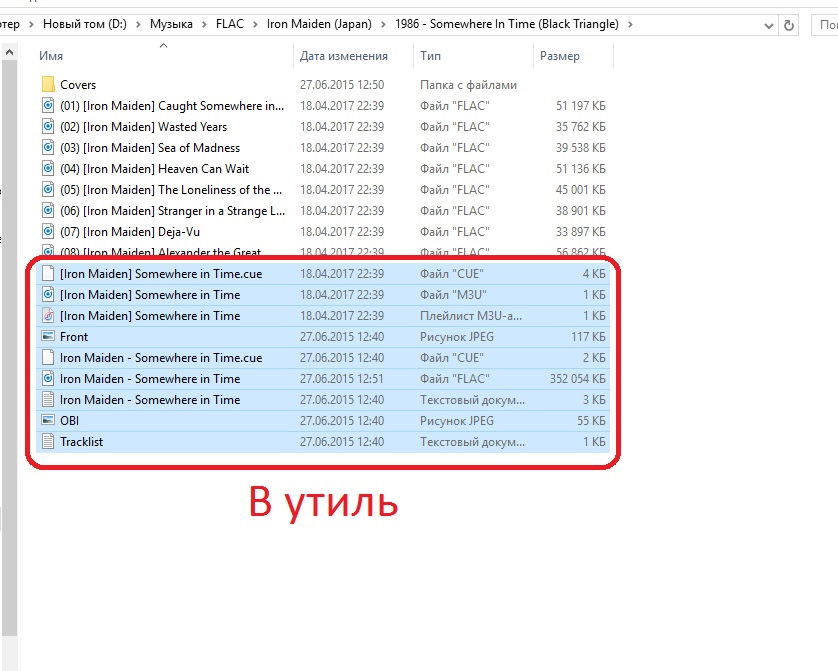The height and width of the screenshot is (671, 838).
Task: Select the date cell 27.06.2015 12:51
Action: click(342, 379)
